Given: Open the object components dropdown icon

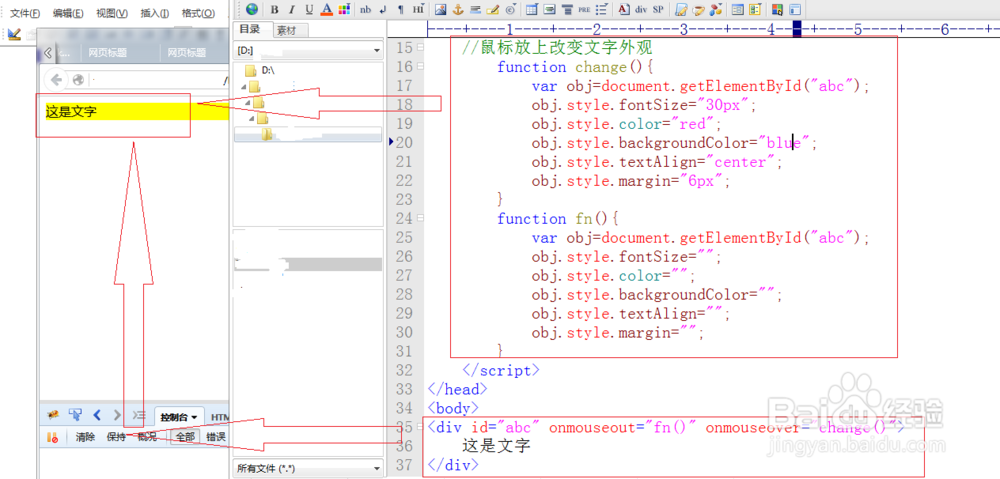Looking at the screenshot, I should pyautogui.click(x=717, y=9).
